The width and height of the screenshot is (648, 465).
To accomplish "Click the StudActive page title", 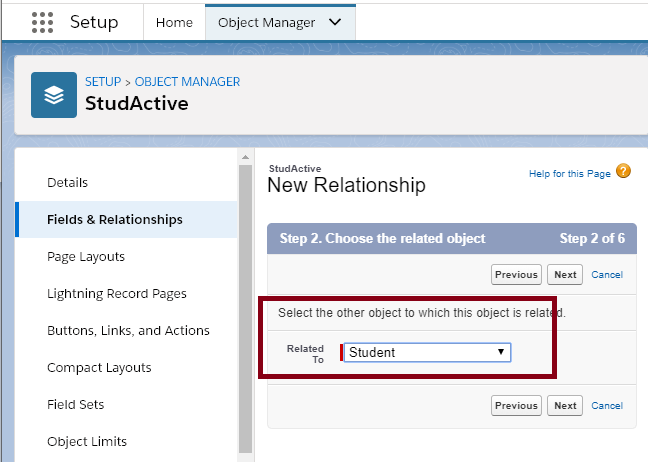I will click(x=137, y=103).
